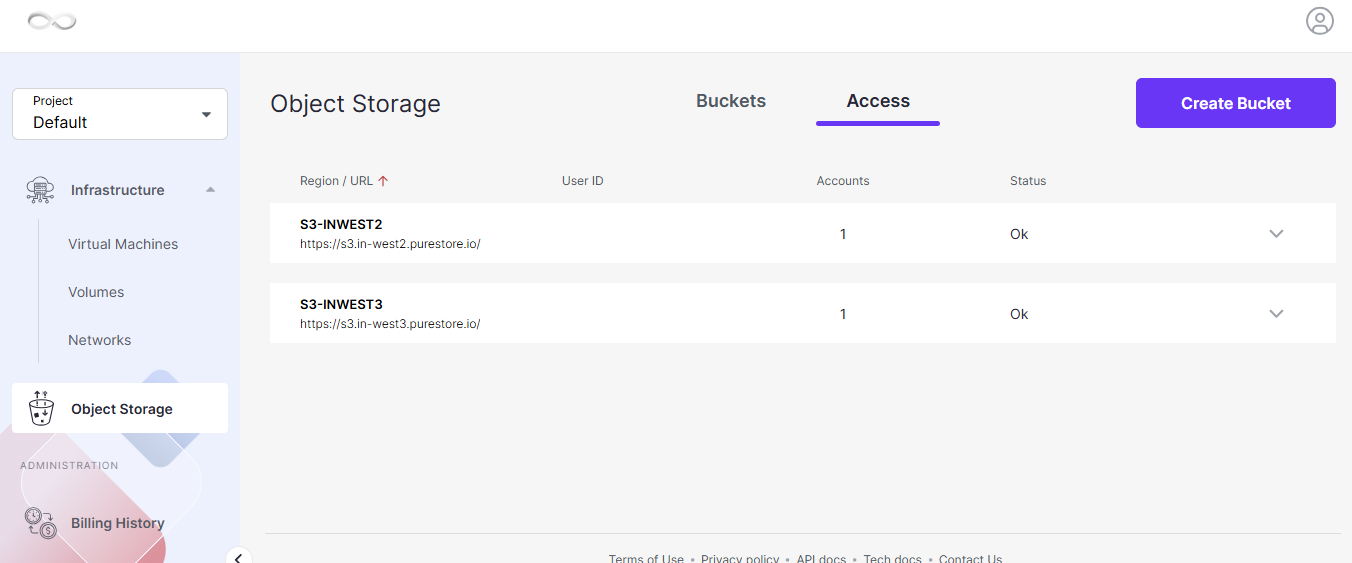Click the https://s3.in-west3.purestore.io/ URL
1352x563 pixels.
click(x=390, y=324)
